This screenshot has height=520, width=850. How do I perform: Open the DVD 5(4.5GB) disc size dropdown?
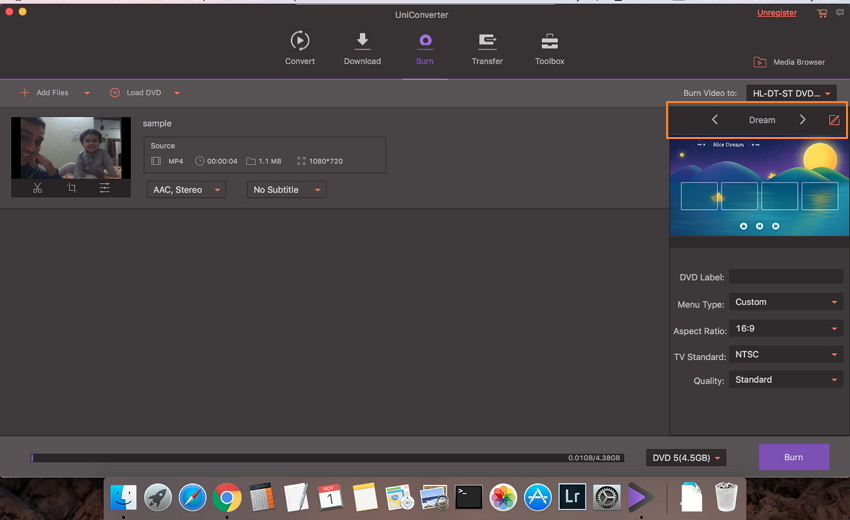point(686,458)
